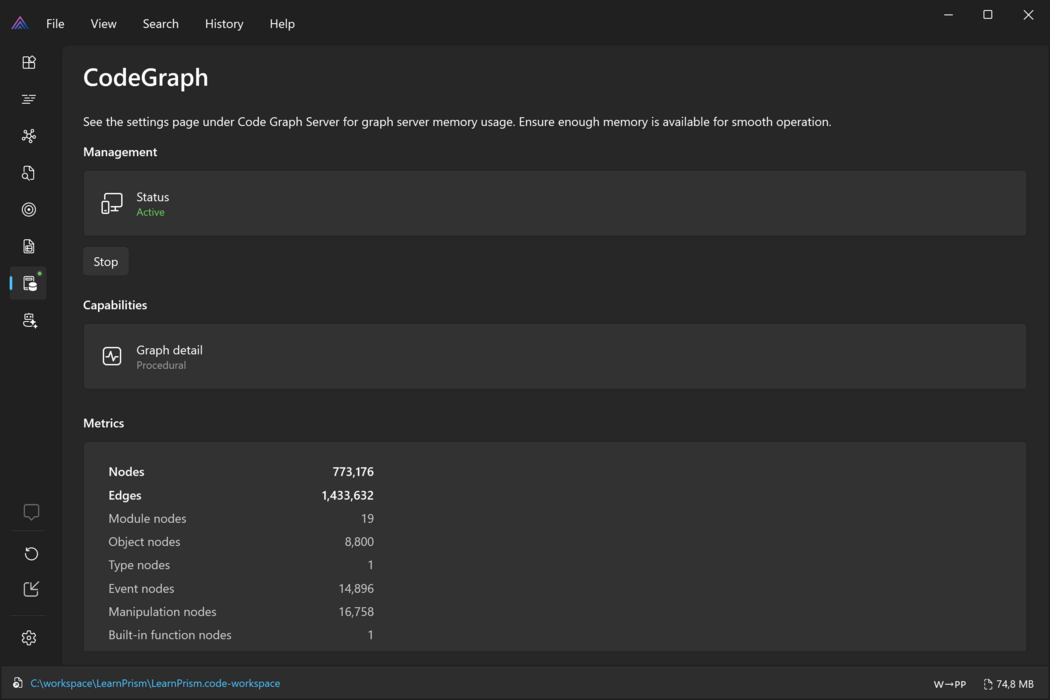The height and width of the screenshot is (700, 1050).
Task: Click the CodeGraph page title
Action: (x=145, y=78)
